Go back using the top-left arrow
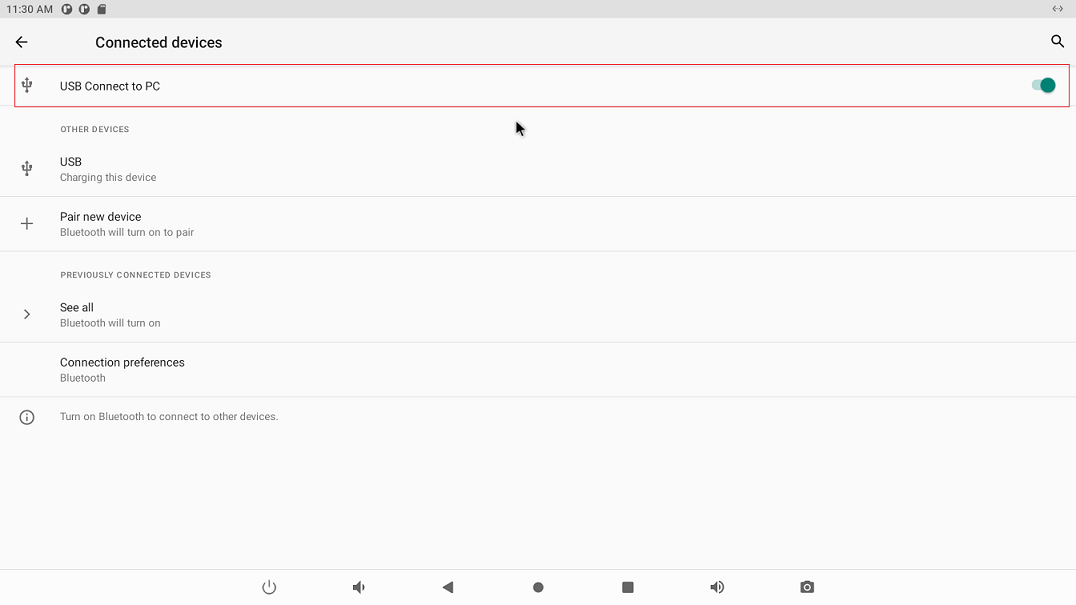 21,42
